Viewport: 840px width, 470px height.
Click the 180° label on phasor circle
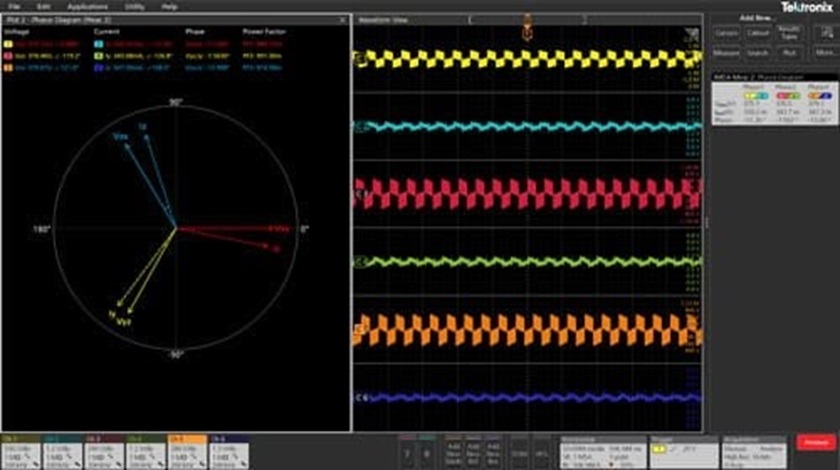[42, 229]
